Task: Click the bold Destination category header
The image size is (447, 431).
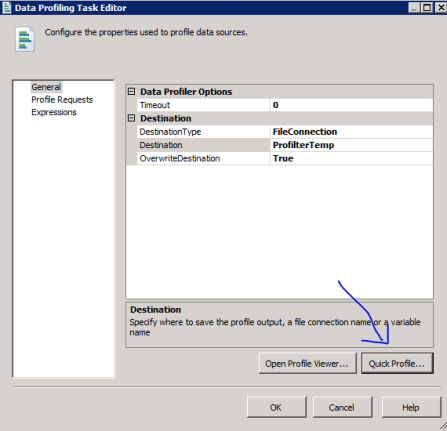Action: tap(166, 118)
